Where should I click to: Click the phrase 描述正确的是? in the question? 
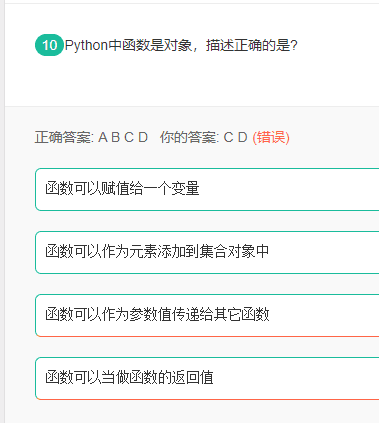pyautogui.click(x=252, y=45)
